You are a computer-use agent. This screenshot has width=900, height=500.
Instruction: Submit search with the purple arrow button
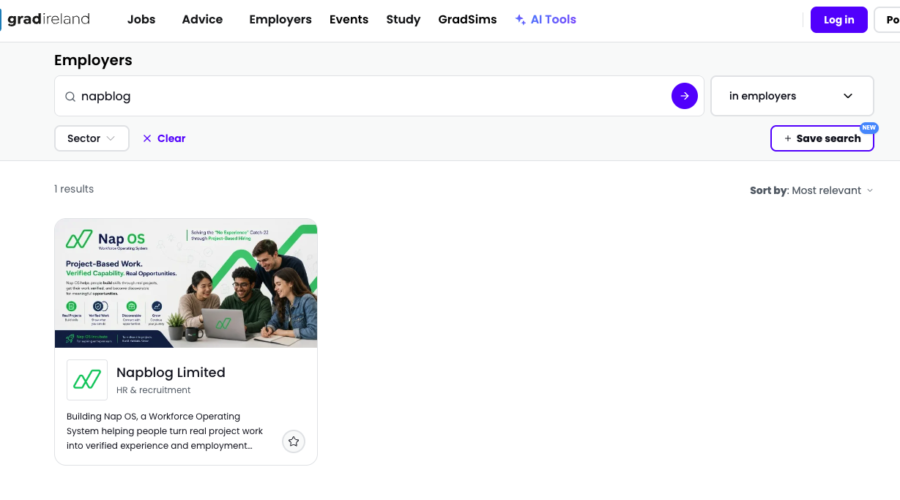click(684, 96)
